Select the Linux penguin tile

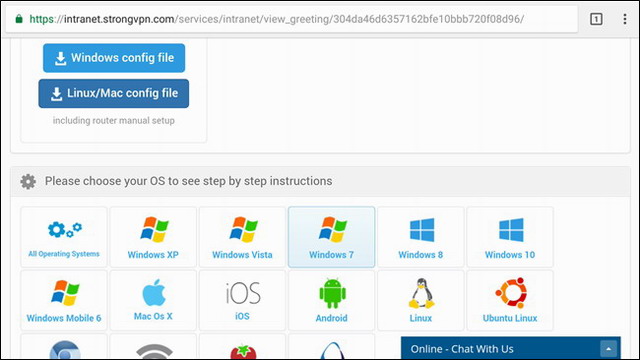click(421, 300)
